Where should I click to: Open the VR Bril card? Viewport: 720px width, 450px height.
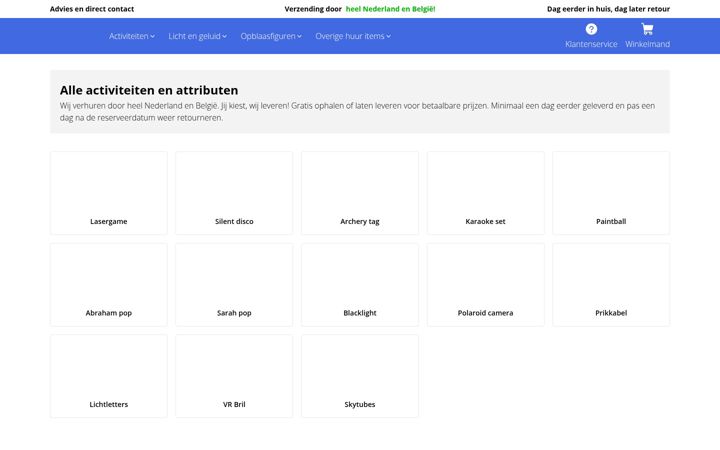click(234, 376)
